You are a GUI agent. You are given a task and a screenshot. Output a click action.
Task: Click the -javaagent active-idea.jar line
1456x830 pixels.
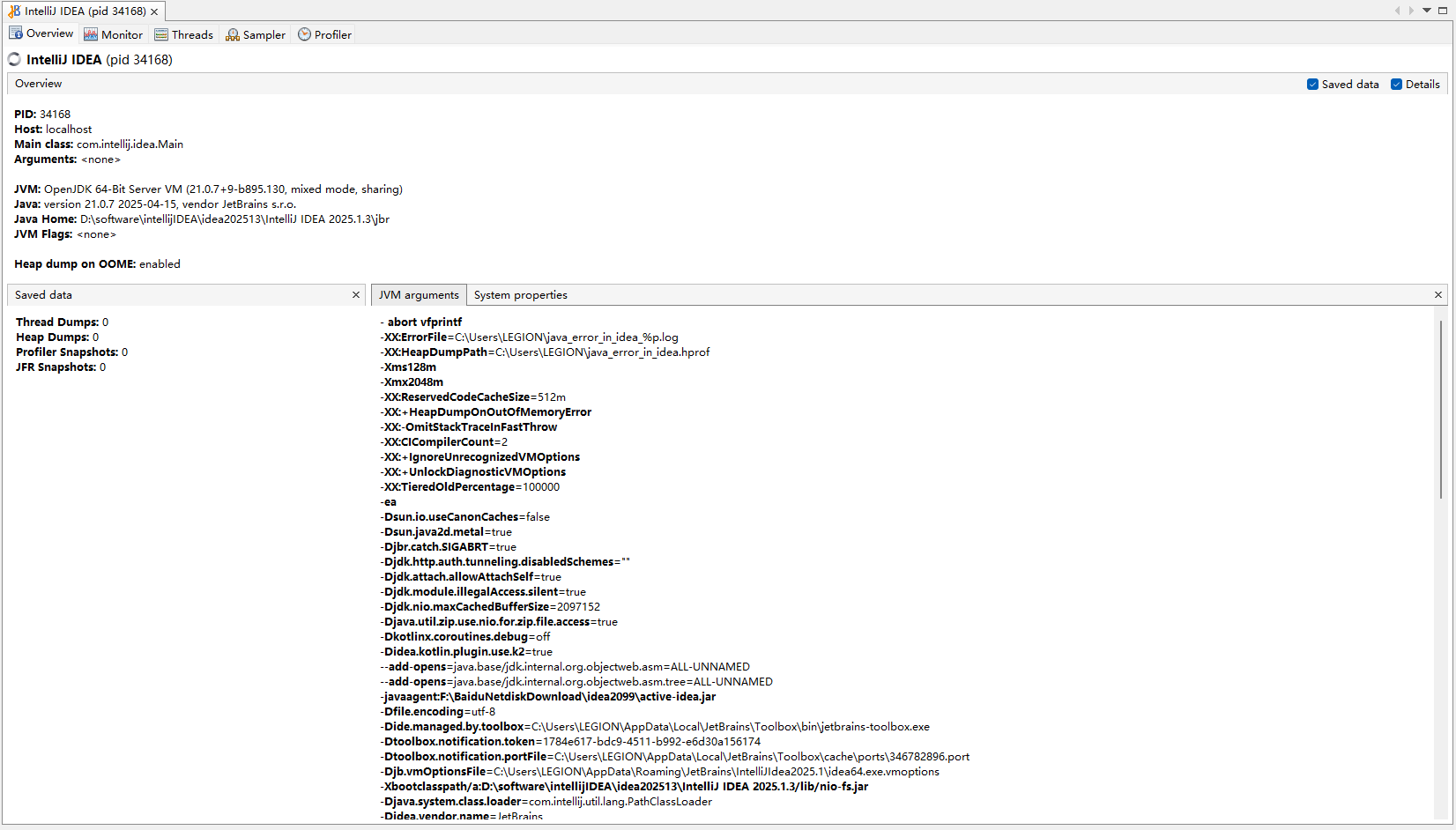[548, 697]
